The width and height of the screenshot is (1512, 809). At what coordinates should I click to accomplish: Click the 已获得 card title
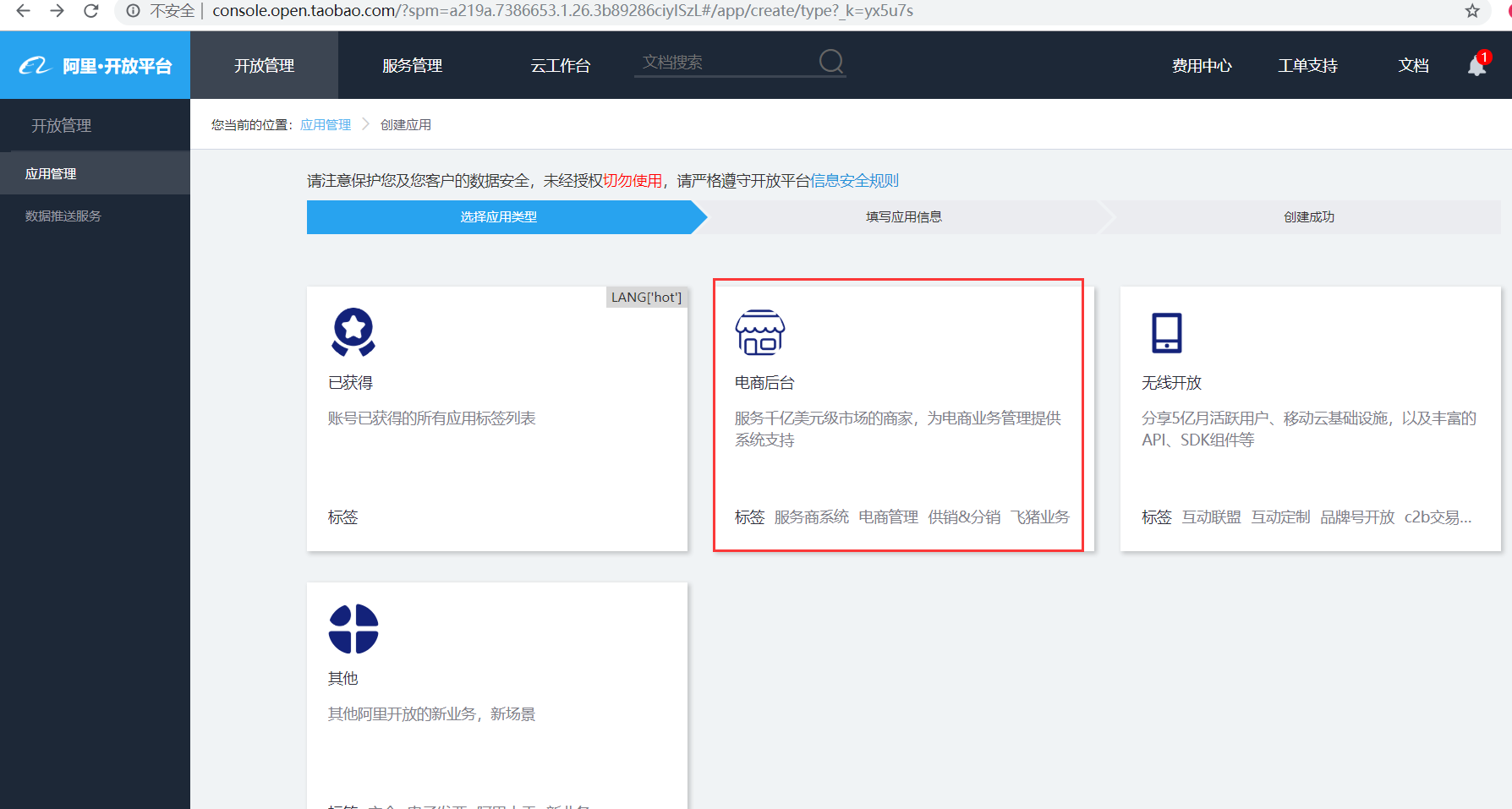(350, 382)
